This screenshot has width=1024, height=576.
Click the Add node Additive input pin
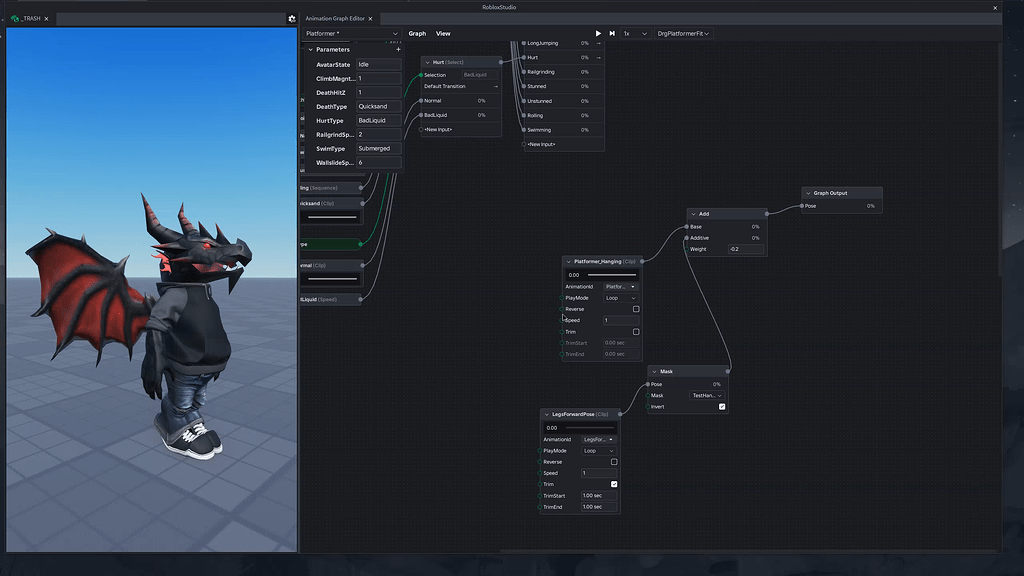[686, 238]
